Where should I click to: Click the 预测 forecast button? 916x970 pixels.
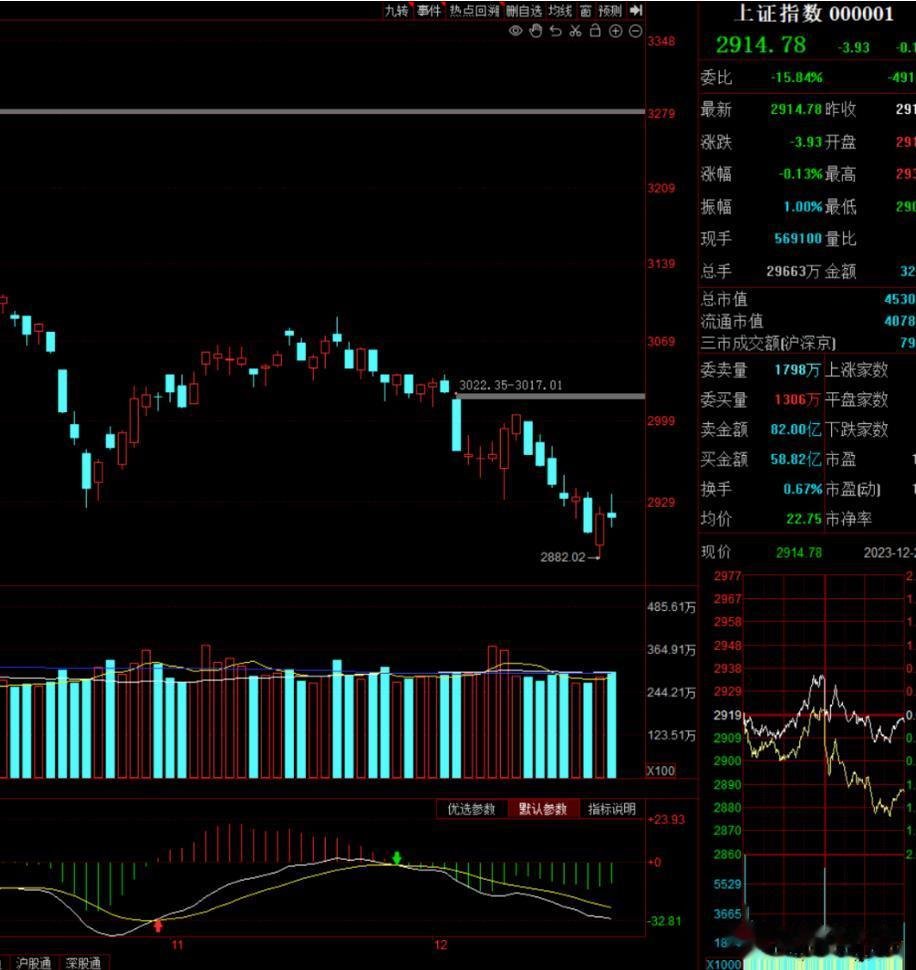point(610,11)
